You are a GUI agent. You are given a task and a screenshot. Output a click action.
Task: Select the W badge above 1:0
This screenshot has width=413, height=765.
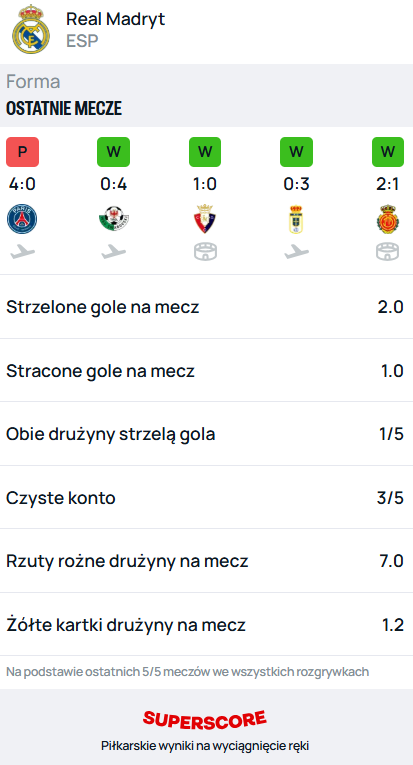pos(205,152)
